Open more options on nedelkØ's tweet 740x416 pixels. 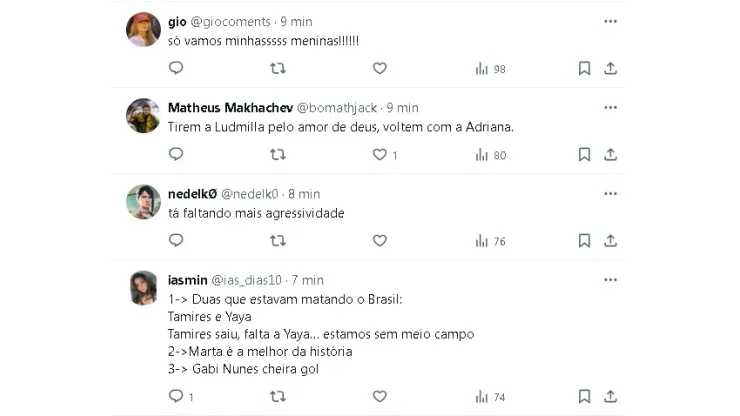(x=610, y=194)
